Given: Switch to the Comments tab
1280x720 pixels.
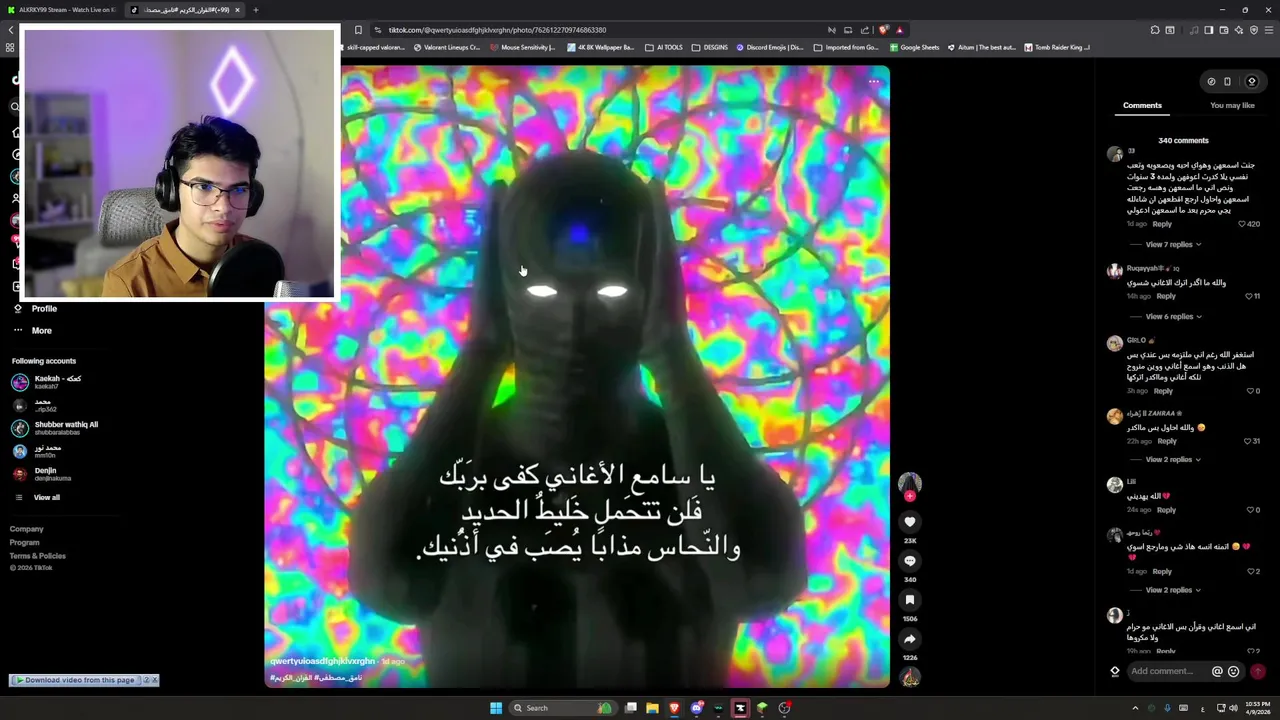Looking at the screenshot, I should point(1142,105).
